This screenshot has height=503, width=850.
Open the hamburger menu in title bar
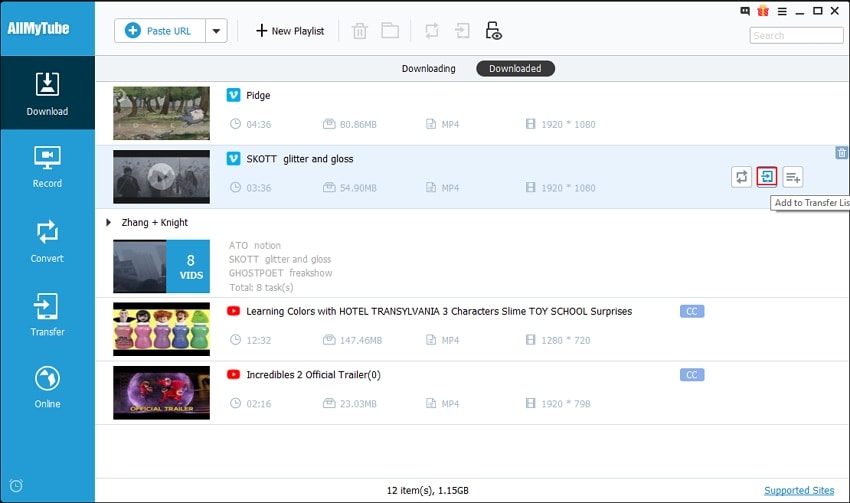782,11
